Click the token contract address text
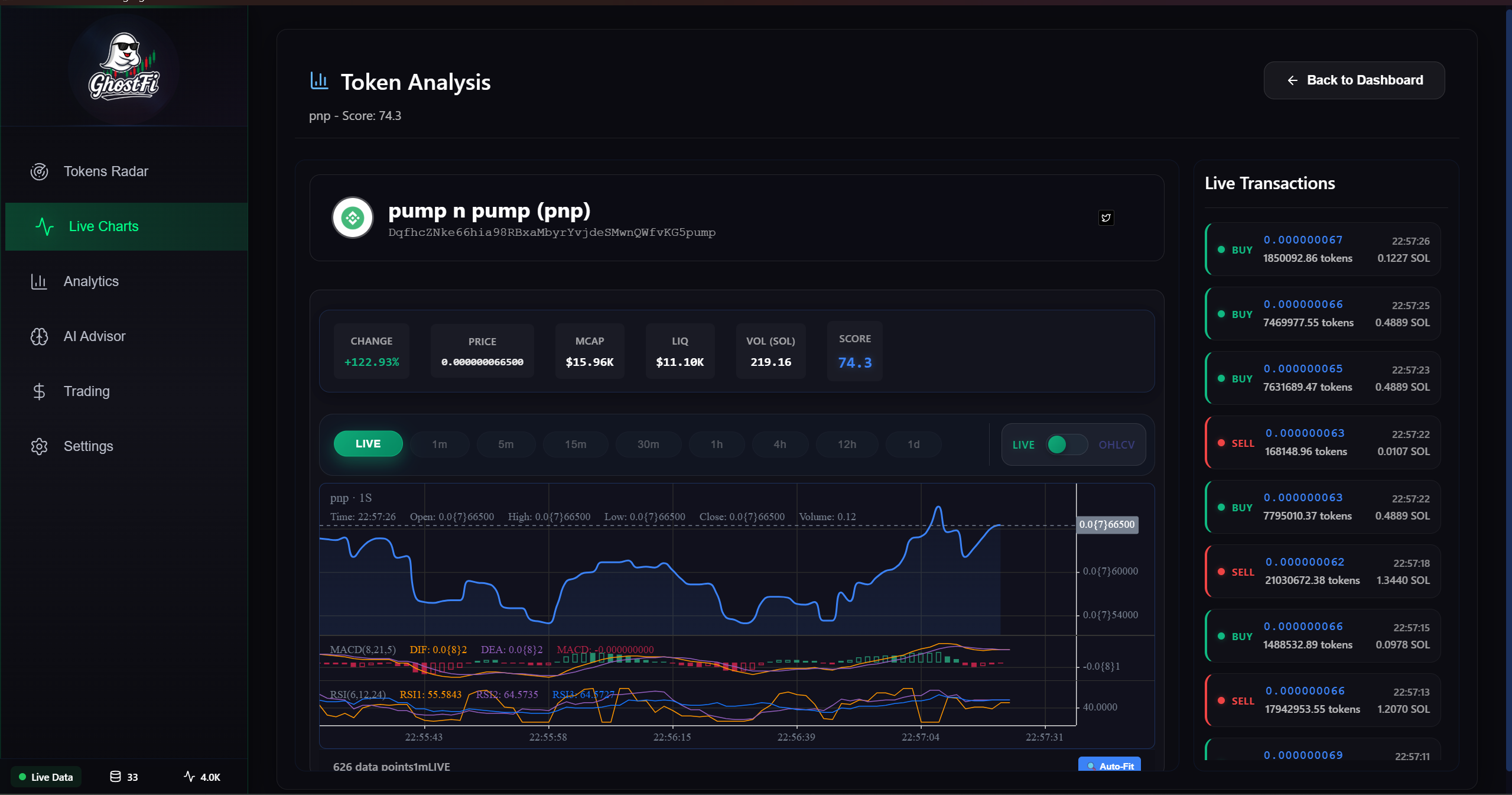Screen dimensions: 1512x795 tap(551, 232)
